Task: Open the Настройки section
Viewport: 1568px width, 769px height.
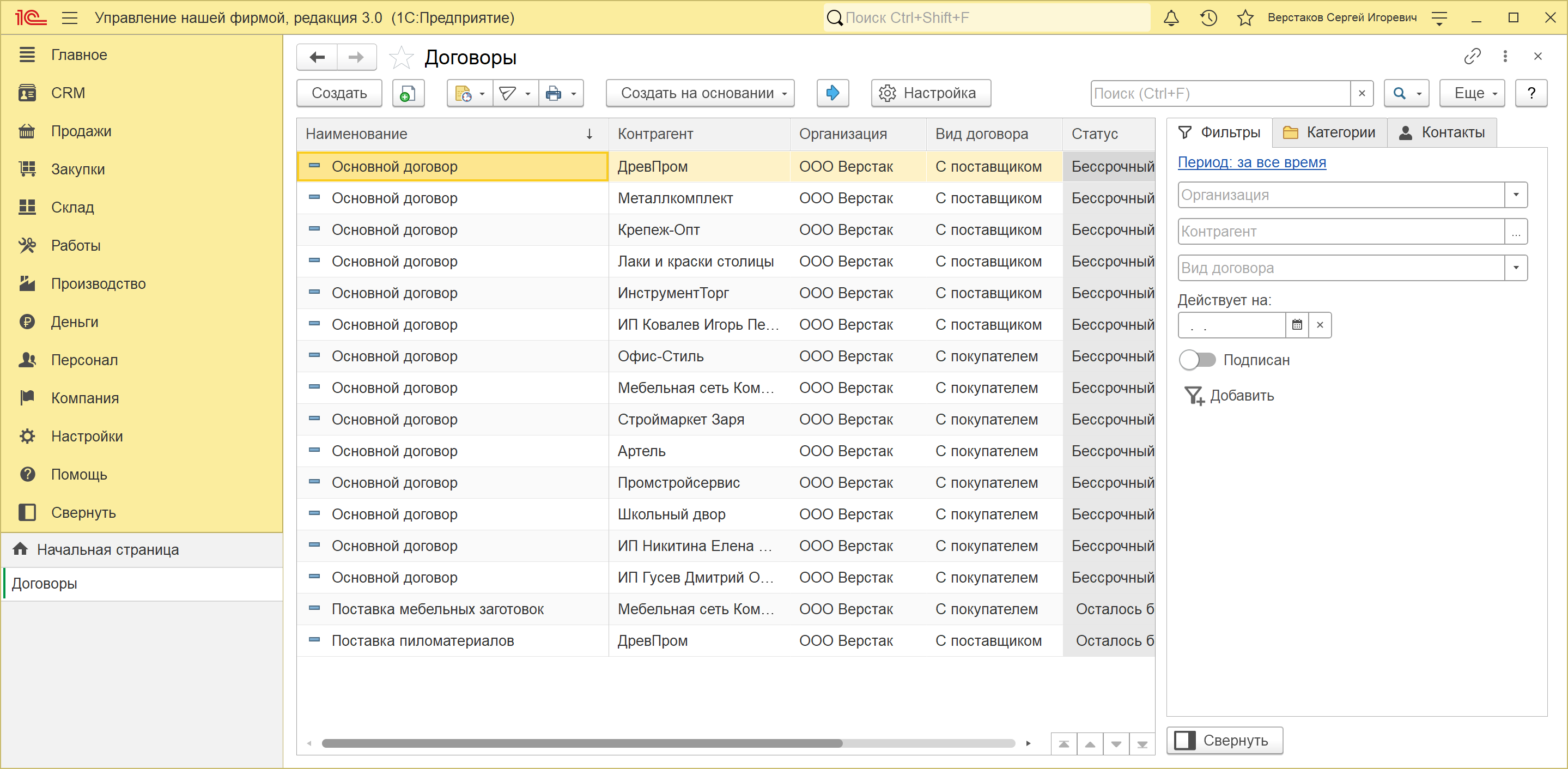Action: pyautogui.click(x=142, y=437)
